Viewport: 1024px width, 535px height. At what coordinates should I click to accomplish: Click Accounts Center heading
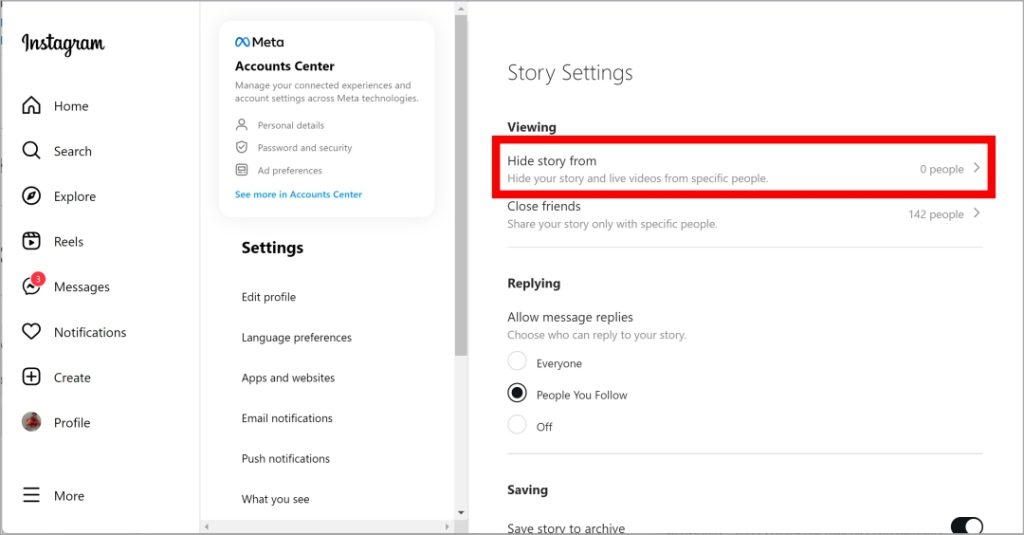[x=285, y=66]
